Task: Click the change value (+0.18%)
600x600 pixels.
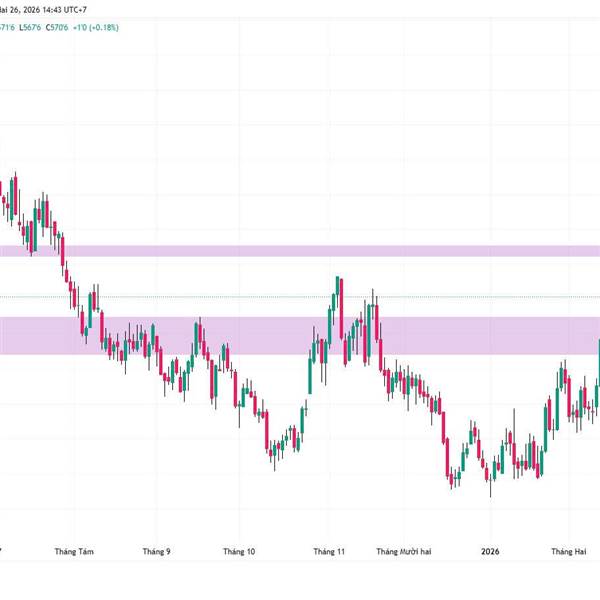Action: pos(104,28)
